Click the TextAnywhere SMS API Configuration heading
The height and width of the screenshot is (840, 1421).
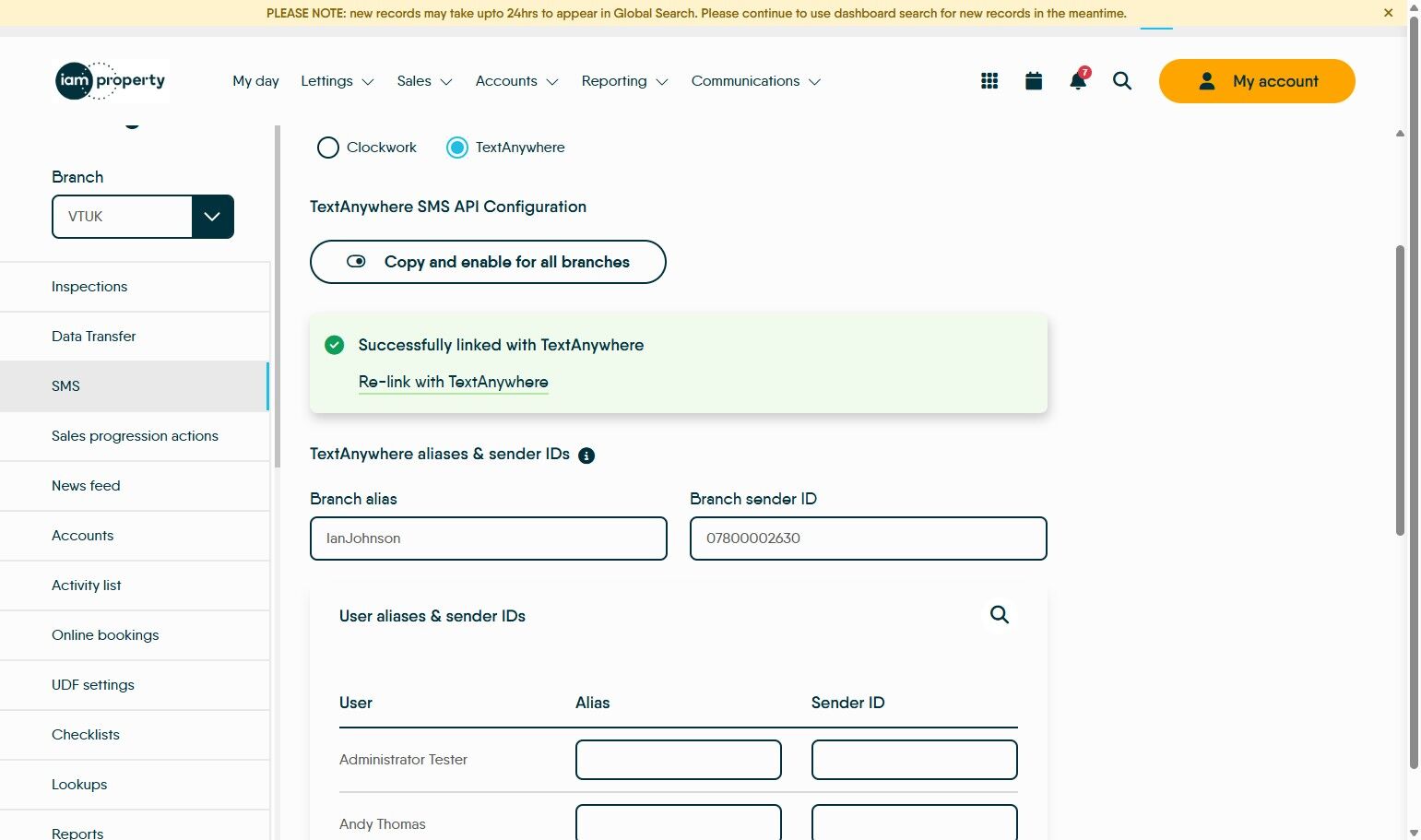[x=448, y=207]
